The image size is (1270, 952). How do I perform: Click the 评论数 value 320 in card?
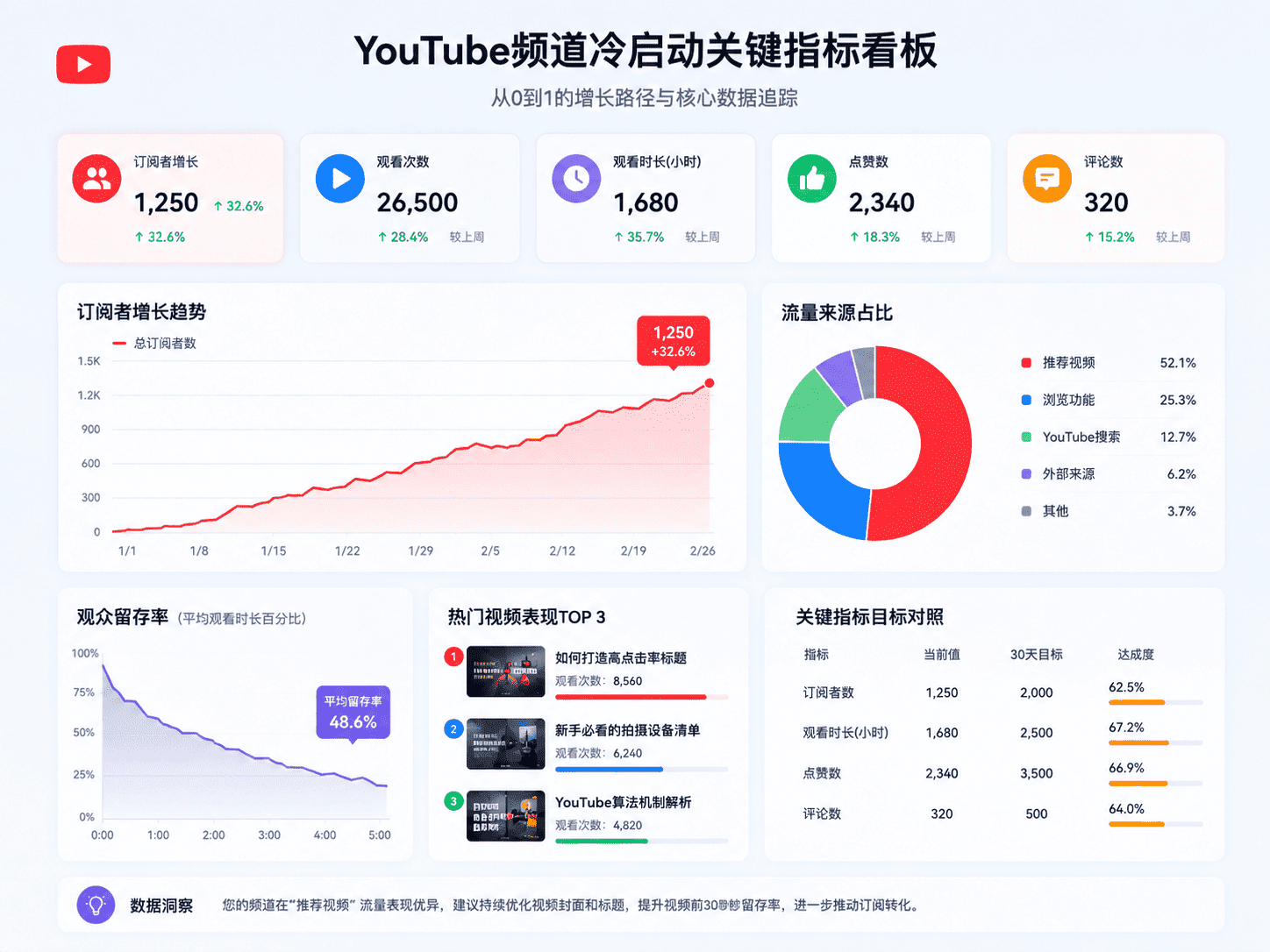tap(1106, 202)
